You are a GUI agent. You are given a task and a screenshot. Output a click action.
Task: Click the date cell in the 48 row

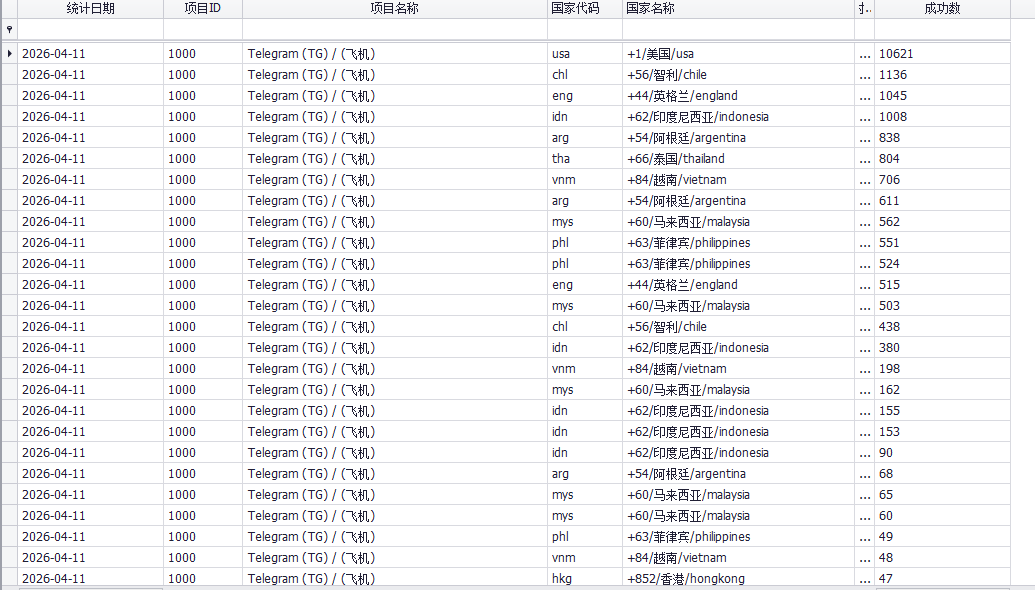point(90,558)
